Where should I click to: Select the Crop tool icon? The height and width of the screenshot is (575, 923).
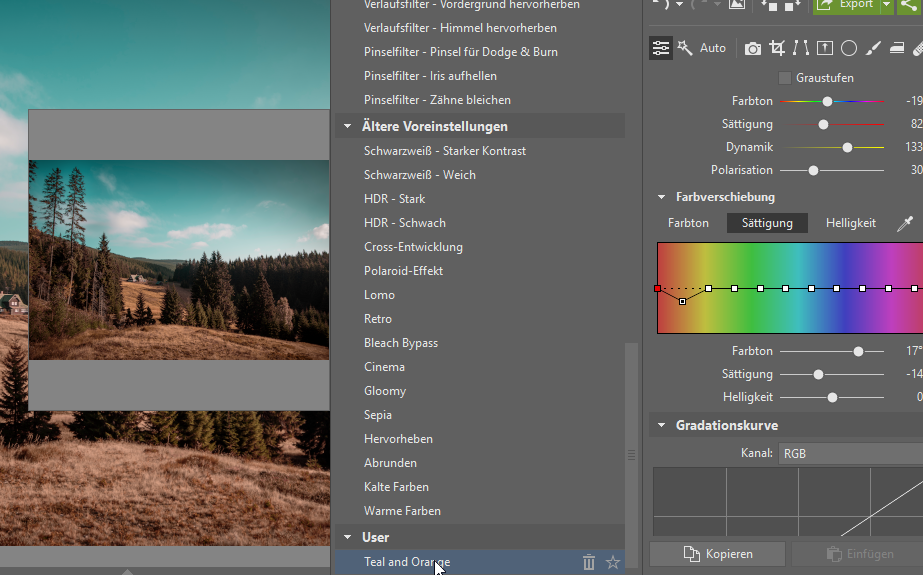click(x=777, y=48)
